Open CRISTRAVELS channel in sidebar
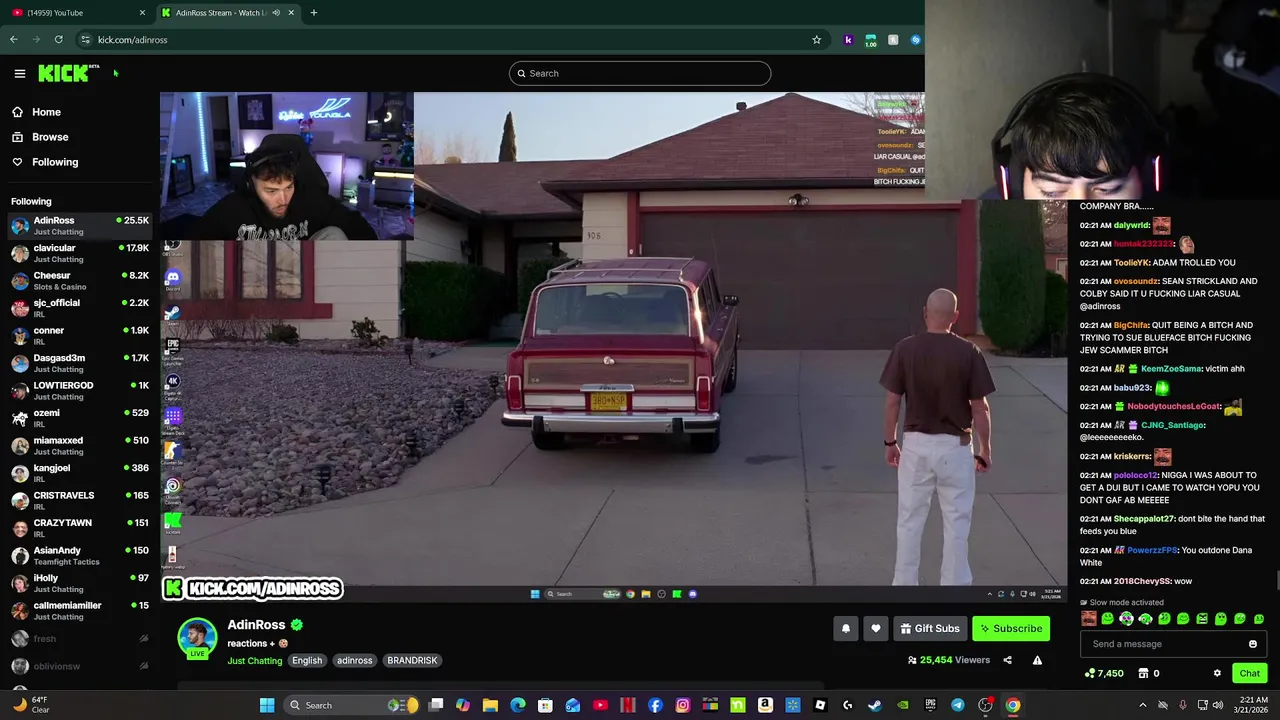The width and height of the screenshot is (1280, 720). (80, 500)
